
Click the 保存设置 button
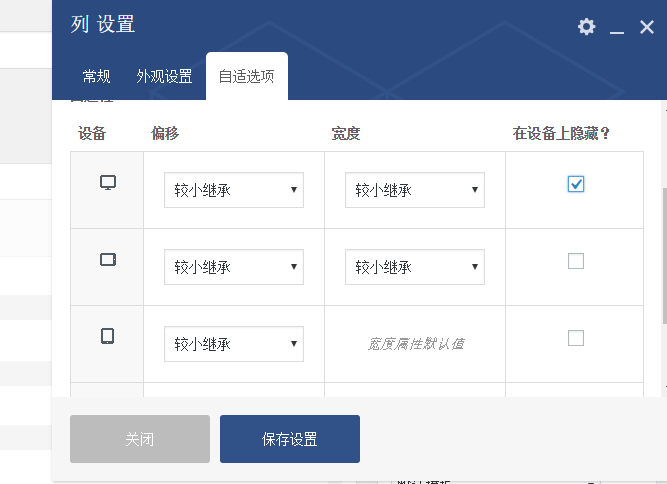290,439
